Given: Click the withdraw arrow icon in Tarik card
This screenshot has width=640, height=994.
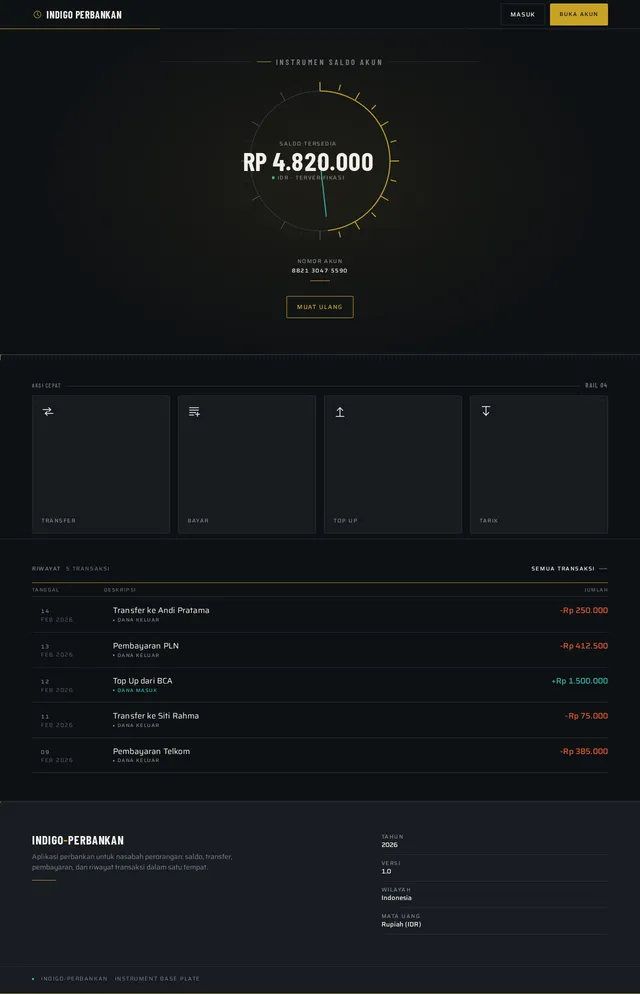Looking at the screenshot, I should point(486,411).
